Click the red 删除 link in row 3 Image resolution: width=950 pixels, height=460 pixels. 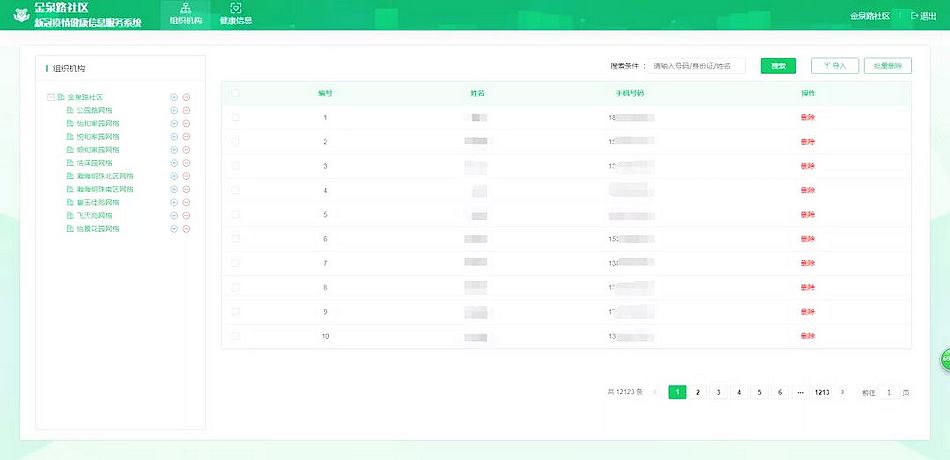[x=808, y=165]
